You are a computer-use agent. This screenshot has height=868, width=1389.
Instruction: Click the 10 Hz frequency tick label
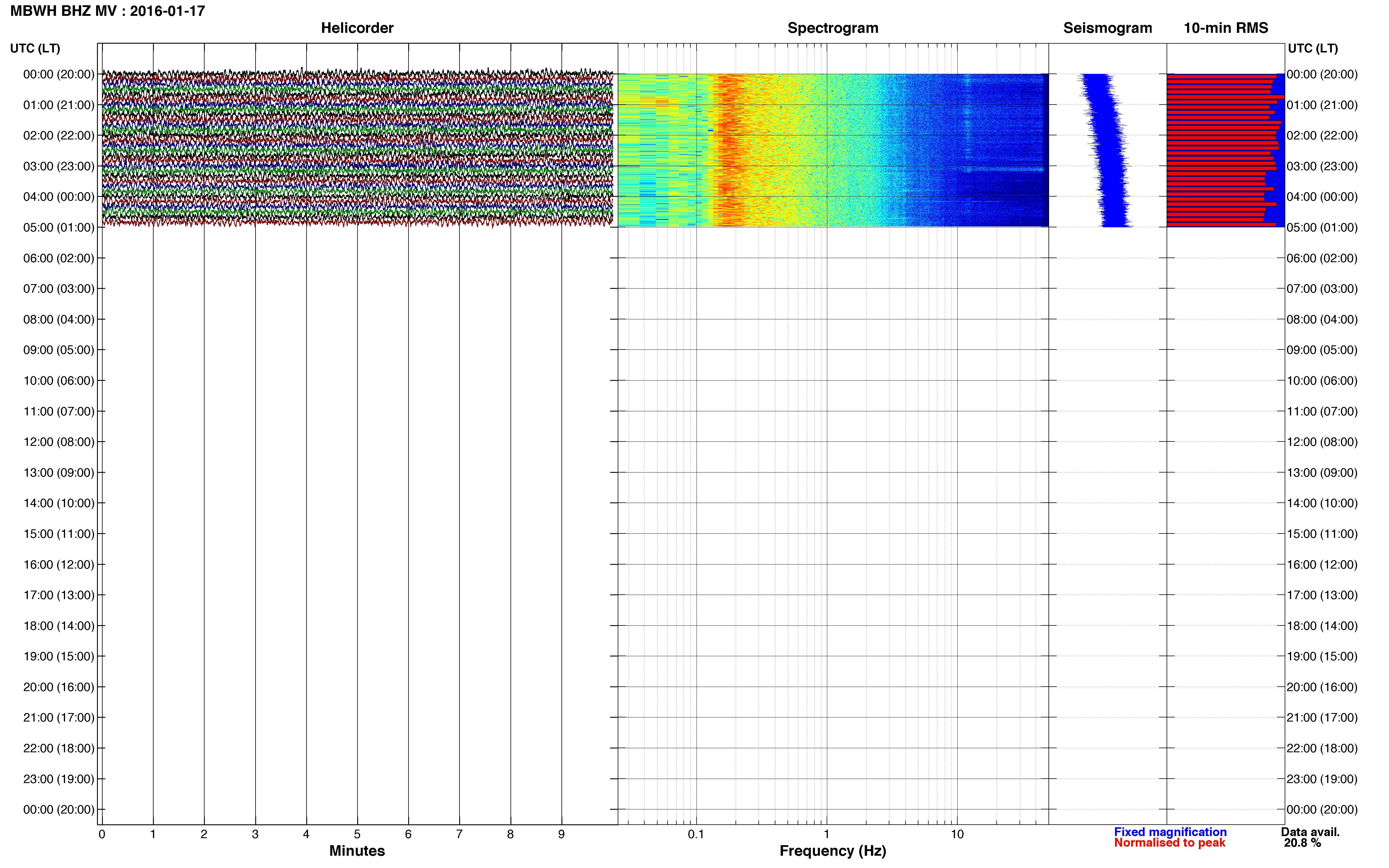pyautogui.click(x=957, y=835)
